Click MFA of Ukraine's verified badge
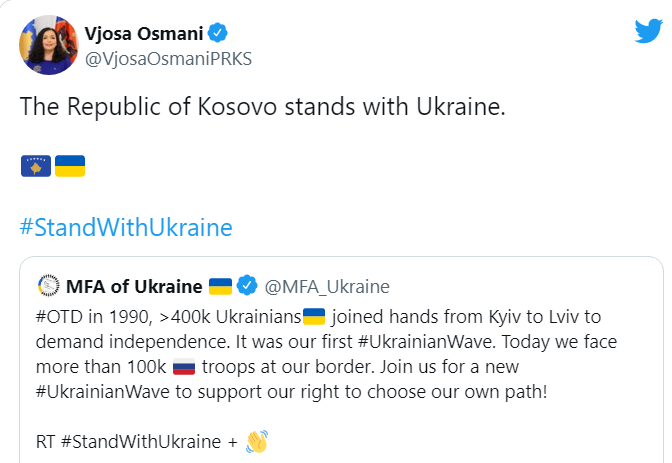The width and height of the screenshot is (672, 463). pos(247,286)
